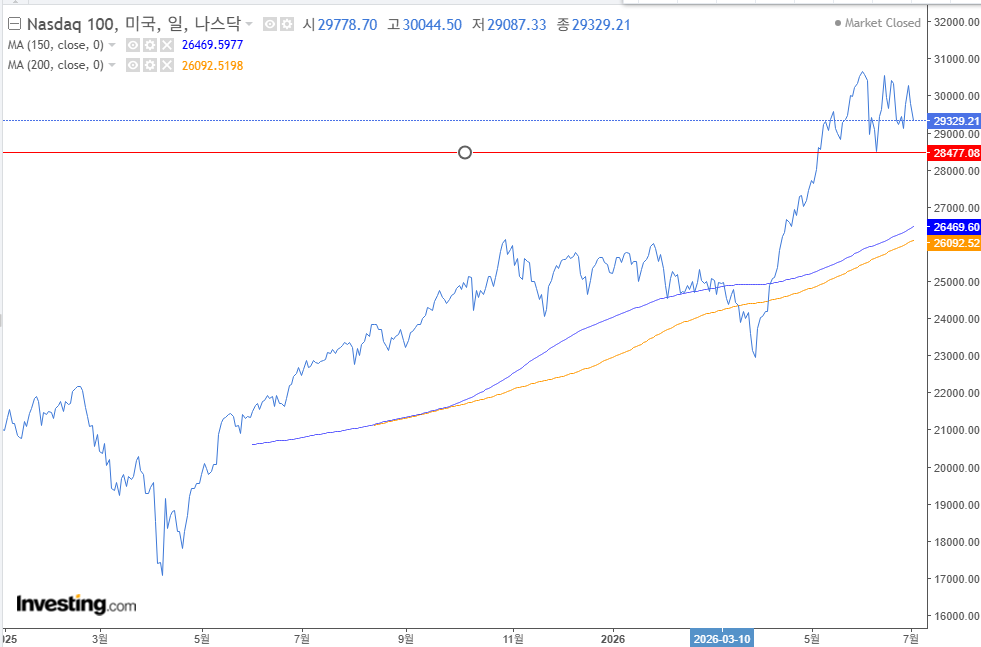Hide the MA 200 indicator

133,65
